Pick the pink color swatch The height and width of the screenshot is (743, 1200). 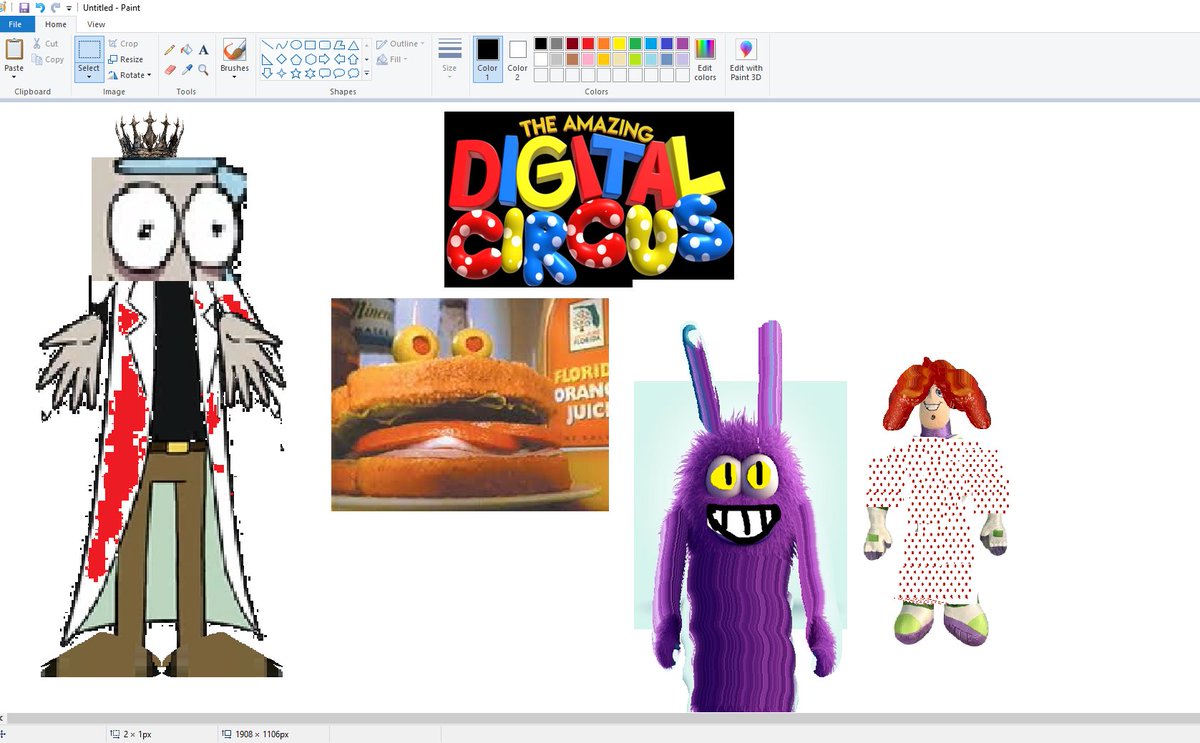coord(588,59)
